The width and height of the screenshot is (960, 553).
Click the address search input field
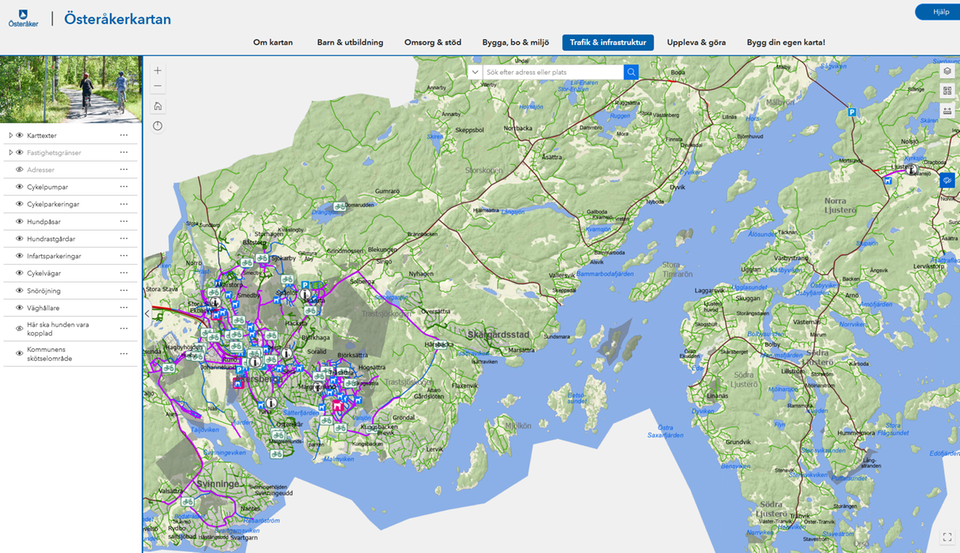[x=551, y=72]
